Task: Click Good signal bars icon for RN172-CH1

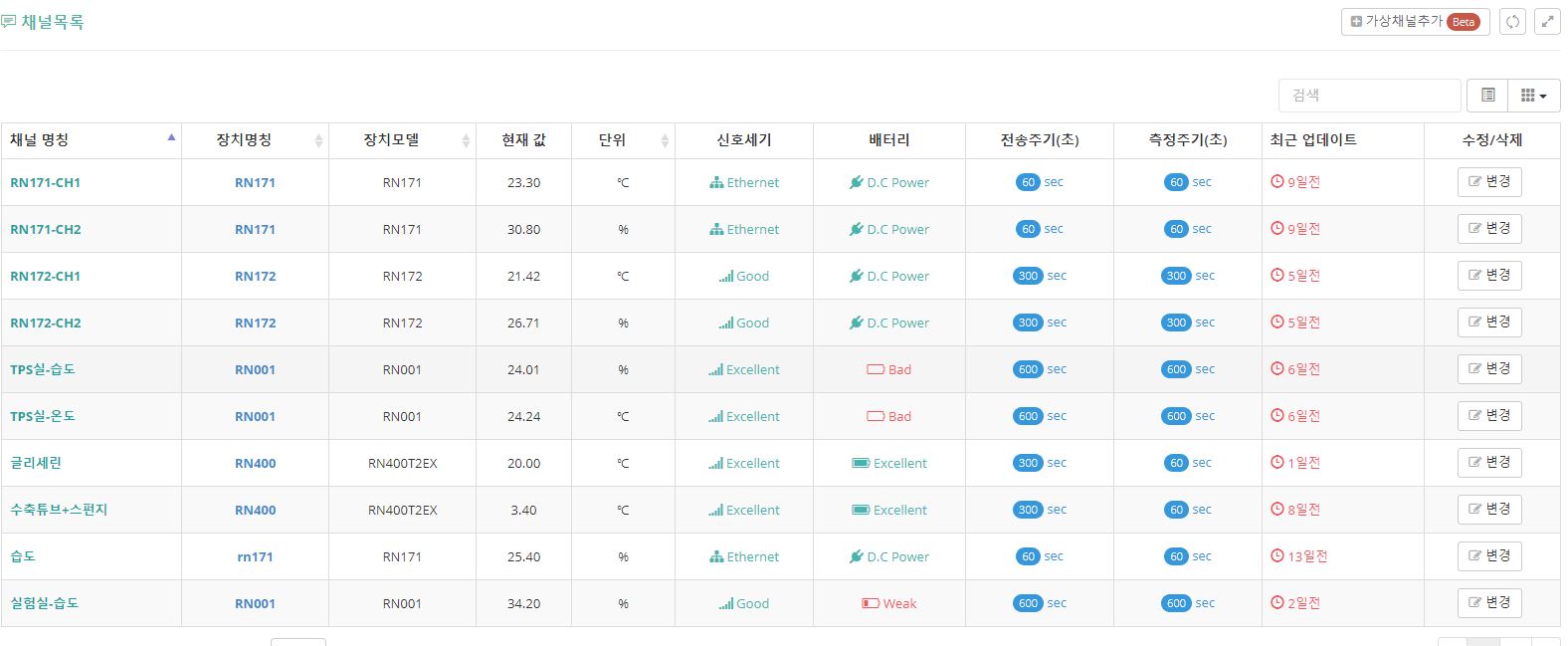Action: [x=726, y=277]
